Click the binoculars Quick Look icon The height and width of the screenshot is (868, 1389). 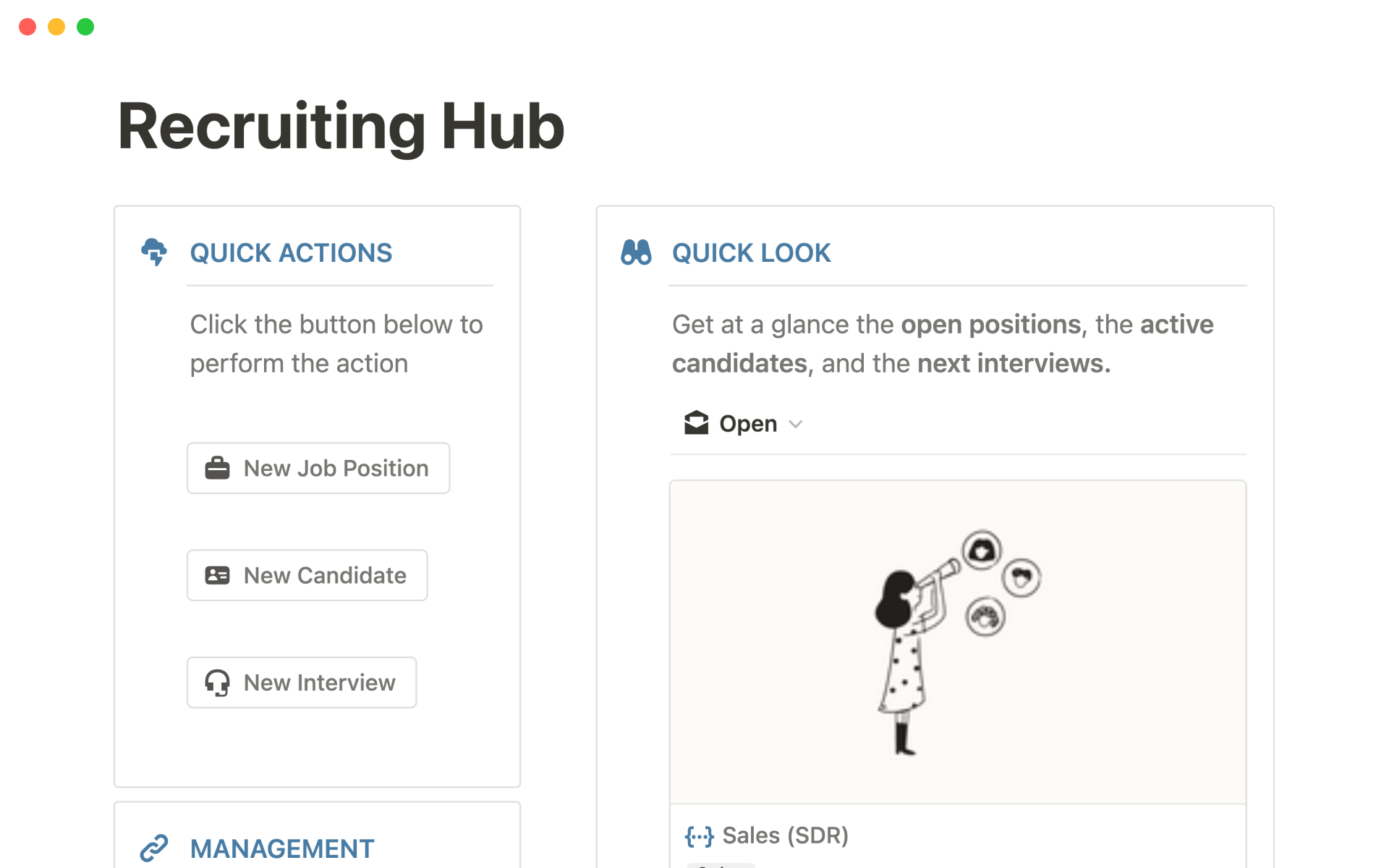(x=636, y=252)
